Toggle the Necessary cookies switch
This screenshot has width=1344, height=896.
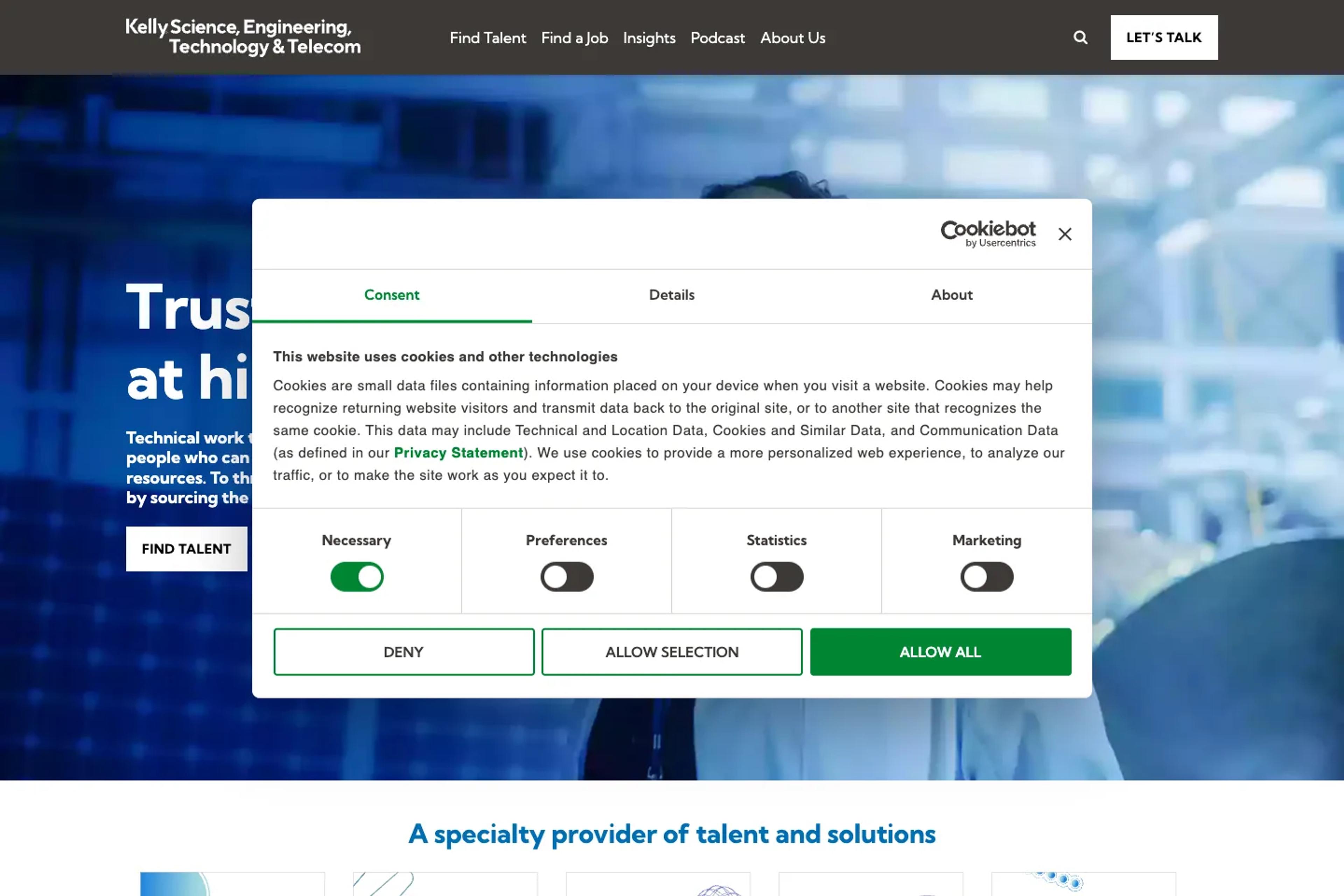(x=357, y=576)
